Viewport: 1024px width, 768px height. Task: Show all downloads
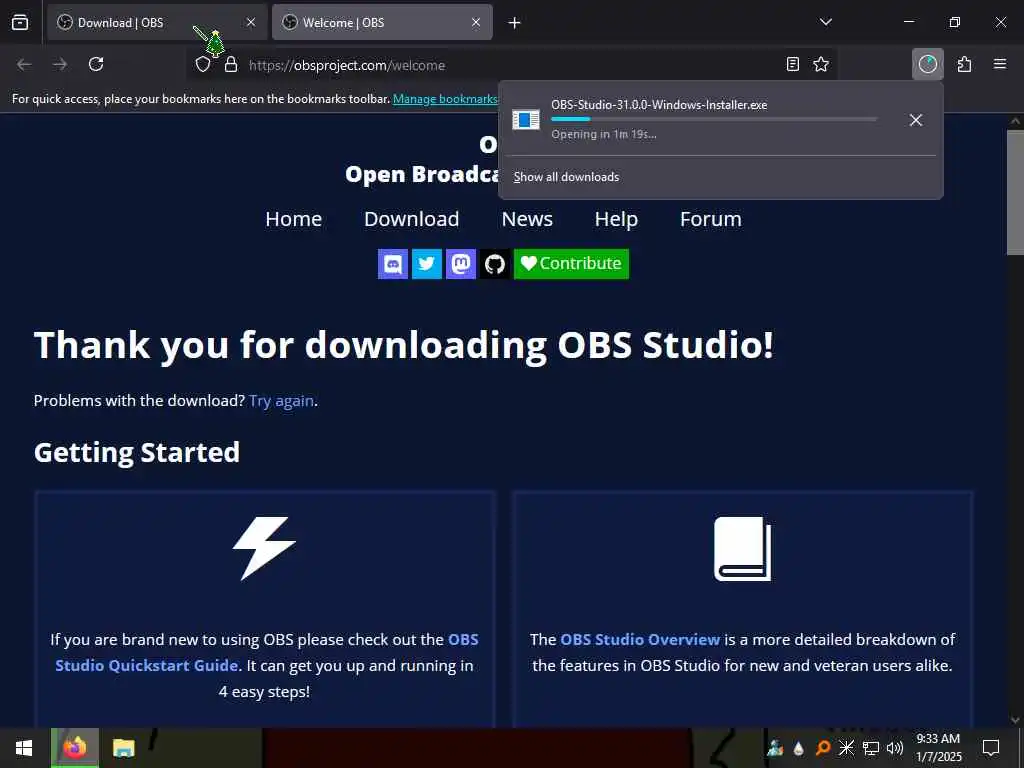(x=566, y=177)
